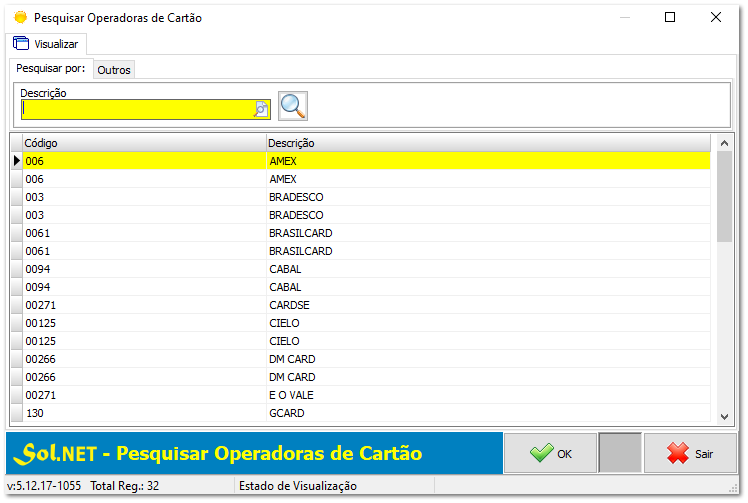Select the highlighted 006 code cell
The height and width of the screenshot is (503, 748).
point(144,161)
